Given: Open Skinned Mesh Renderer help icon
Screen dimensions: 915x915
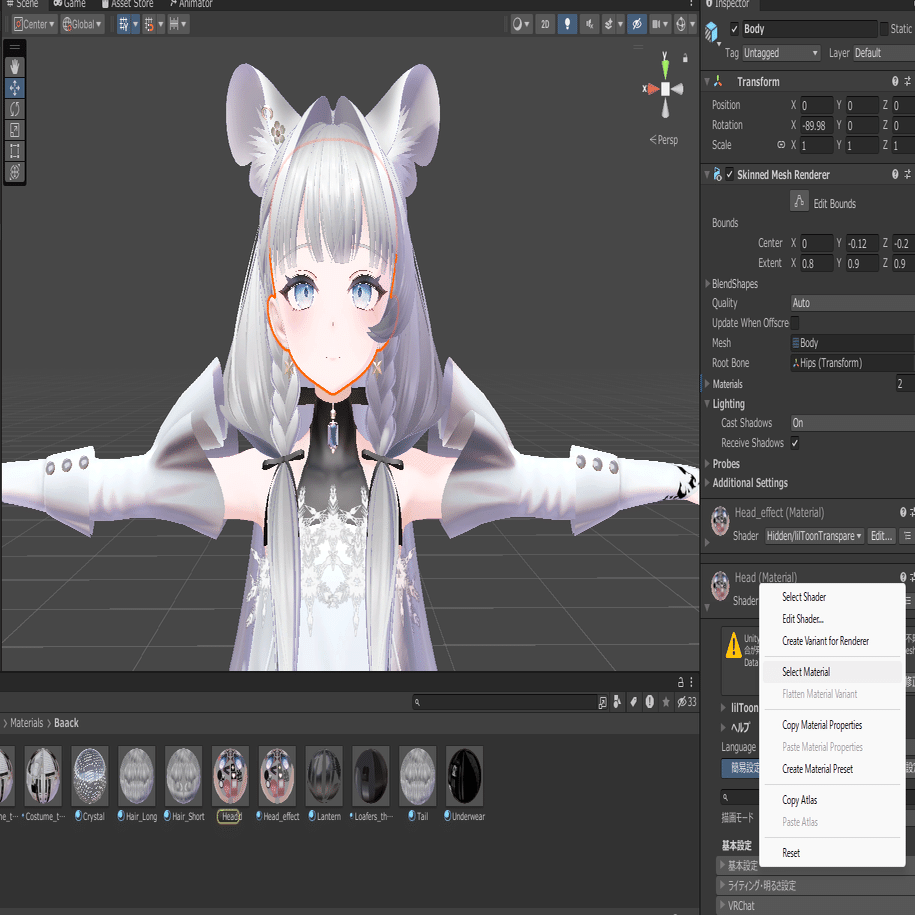Looking at the screenshot, I should 895,174.
